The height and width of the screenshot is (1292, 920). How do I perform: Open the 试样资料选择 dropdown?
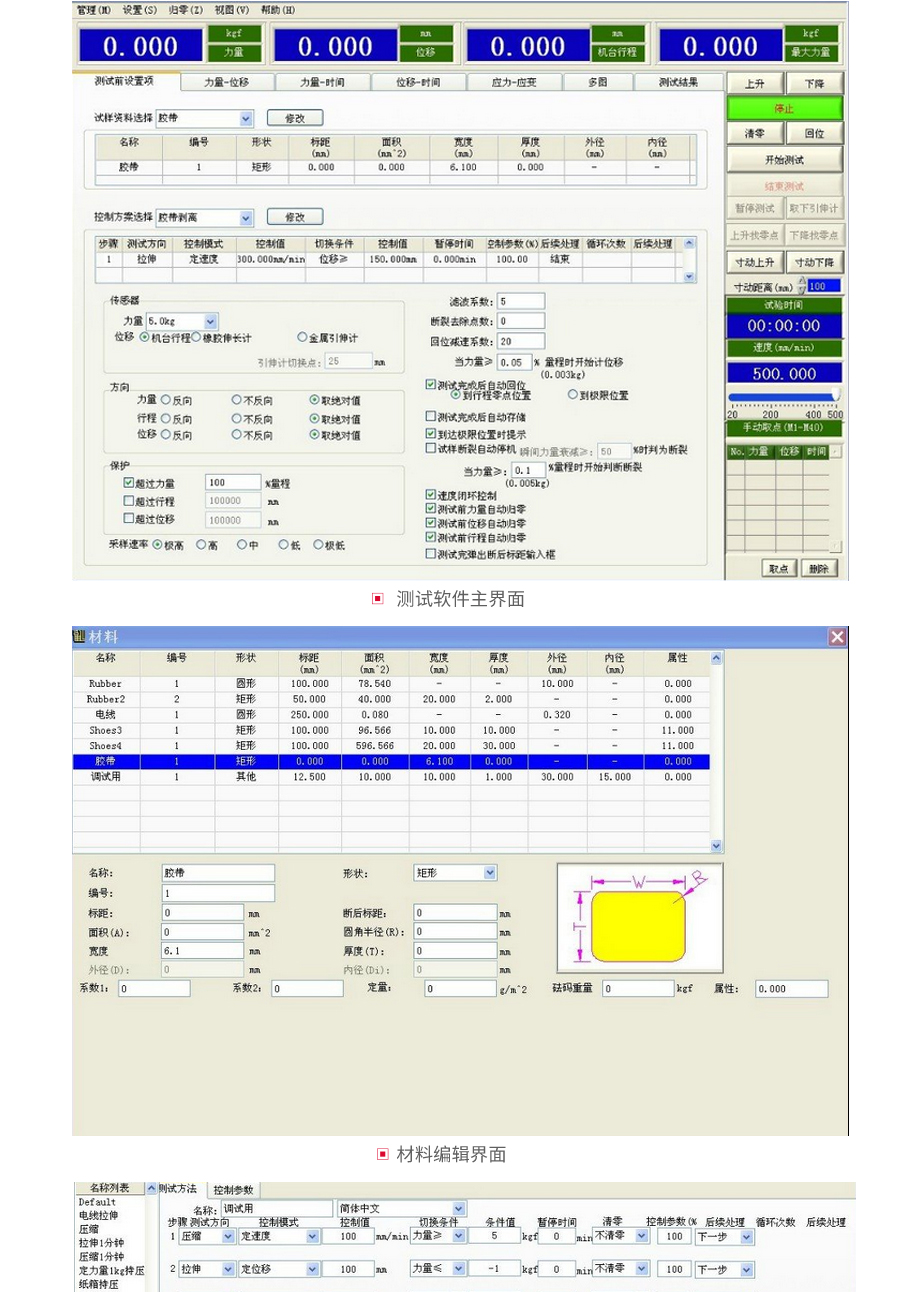[x=247, y=118]
